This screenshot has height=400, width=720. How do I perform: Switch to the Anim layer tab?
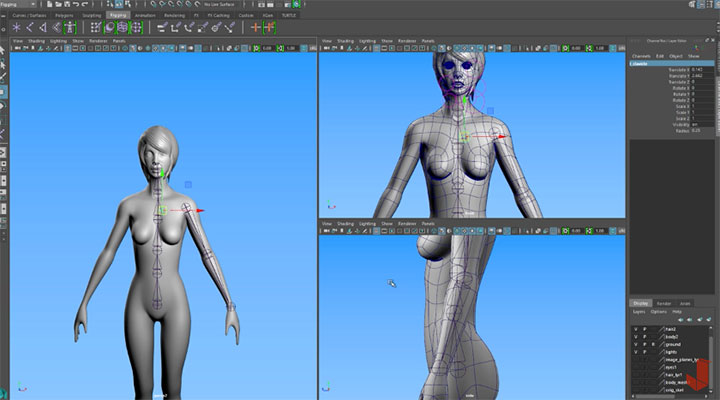685,303
